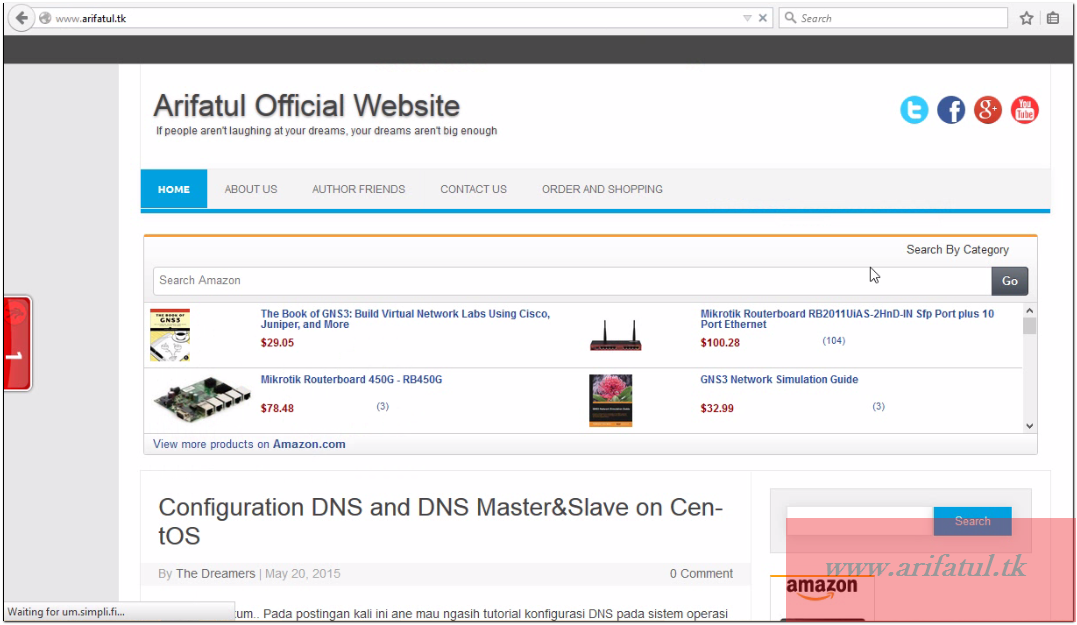1077x625 pixels.
Task: Open ORDER AND SHOPPING menu item
Action: tap(602, 189)
